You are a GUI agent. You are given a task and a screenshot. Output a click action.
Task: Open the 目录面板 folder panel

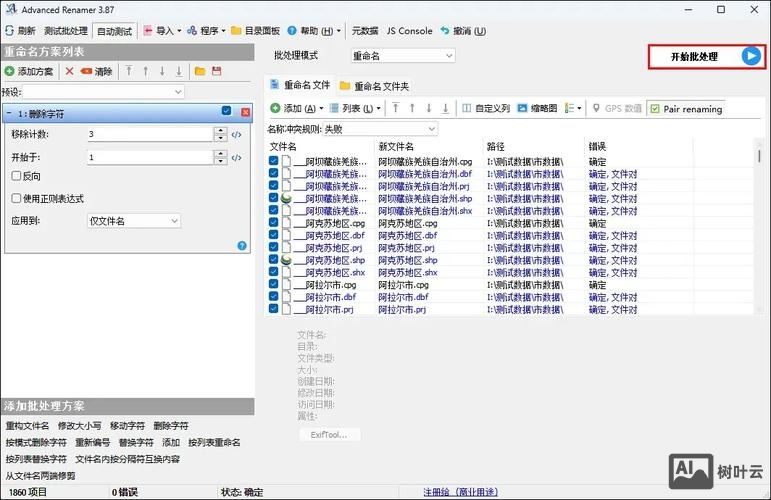click(255, 31)
